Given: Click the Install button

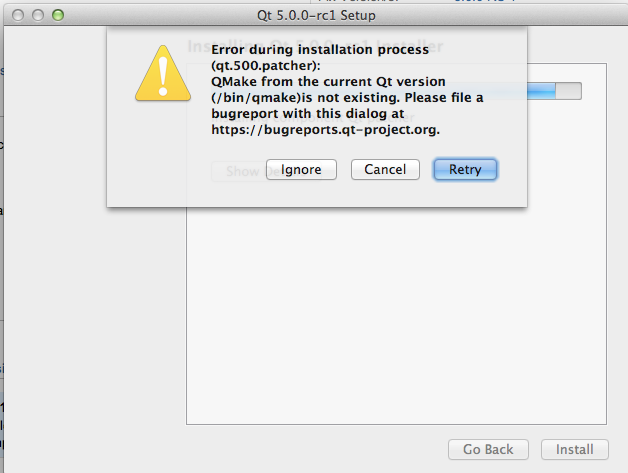Looking at the screenshot, I should point(575,450).
